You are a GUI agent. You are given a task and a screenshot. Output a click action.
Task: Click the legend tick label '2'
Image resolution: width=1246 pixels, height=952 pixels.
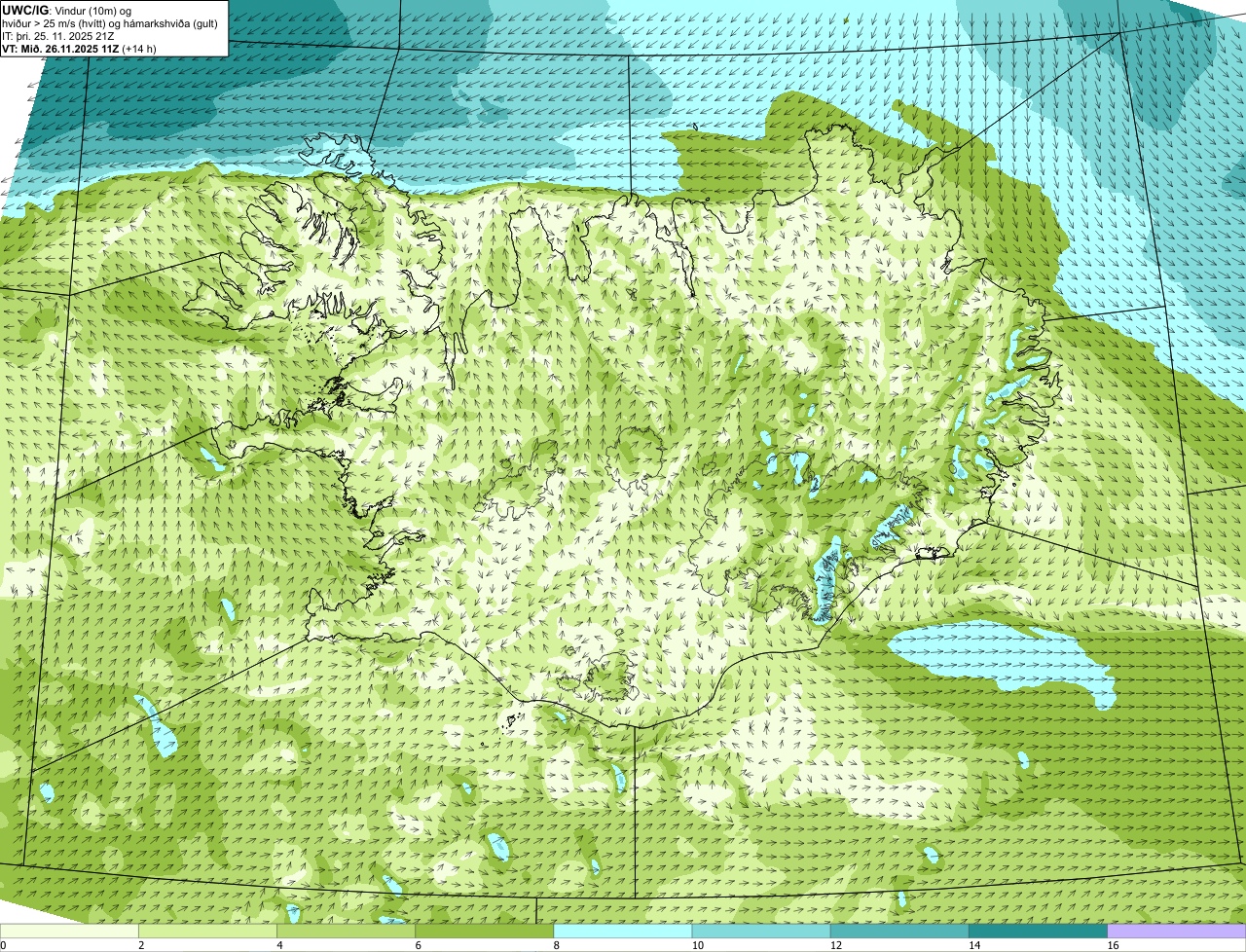pos(141,945)
